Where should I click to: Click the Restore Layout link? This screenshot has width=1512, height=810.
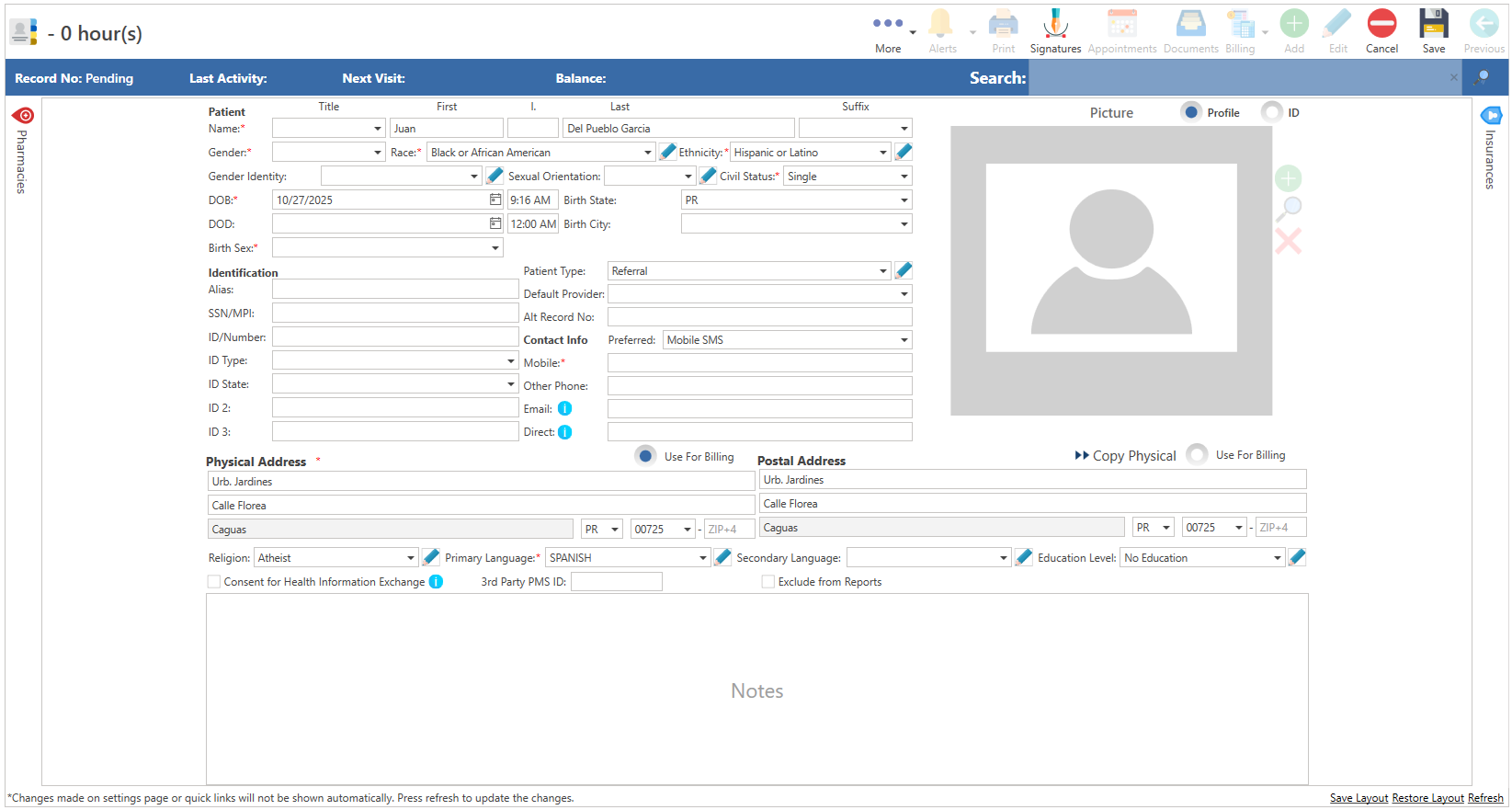(x=1427, y=798)
